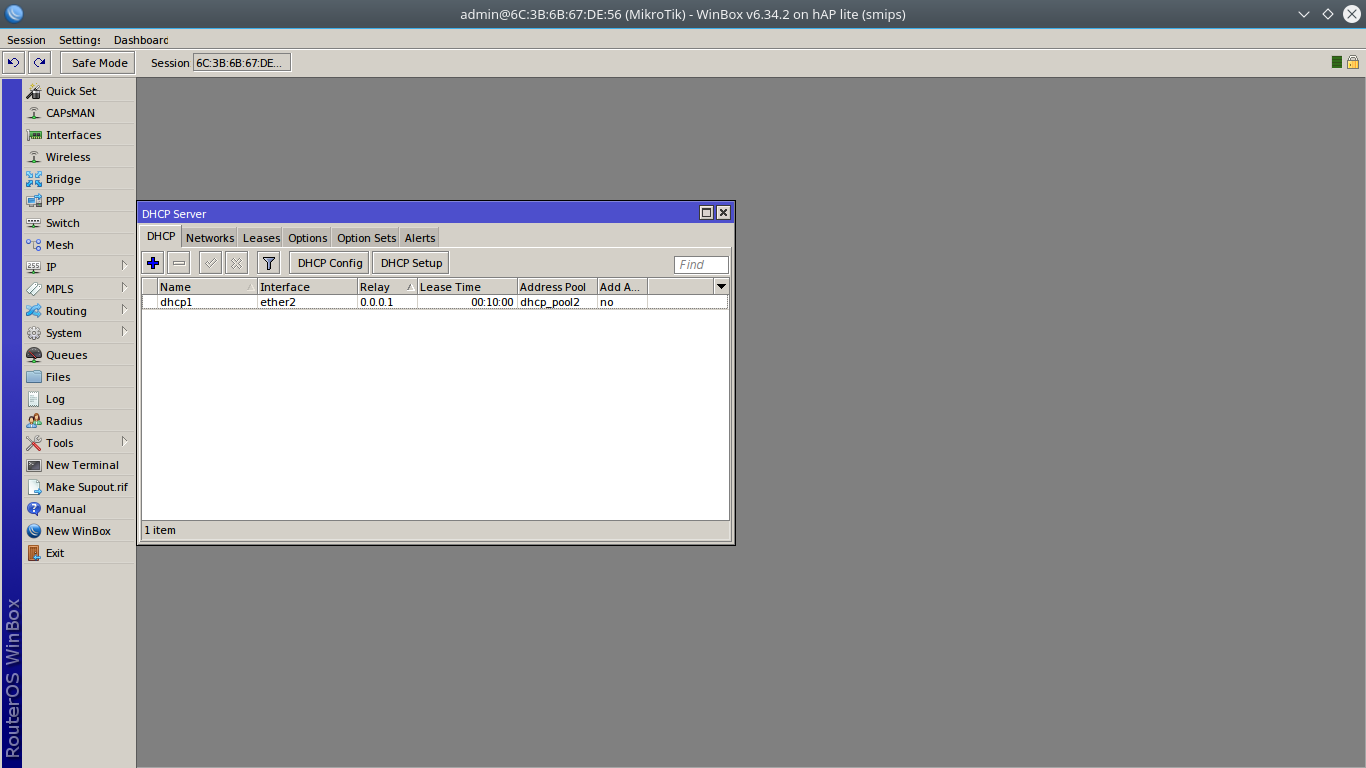
Task: Sort by the Add A... column header
Action: (622, 287)
